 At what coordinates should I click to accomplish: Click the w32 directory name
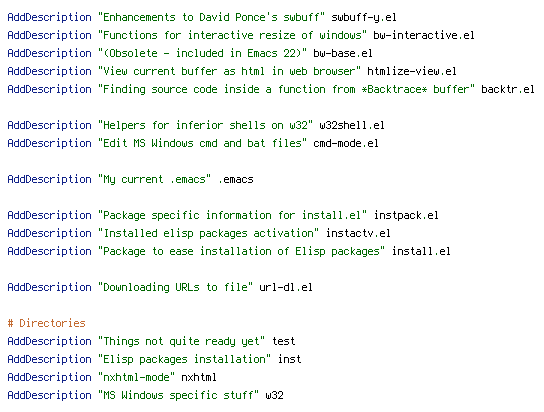[x=274, y=396]
